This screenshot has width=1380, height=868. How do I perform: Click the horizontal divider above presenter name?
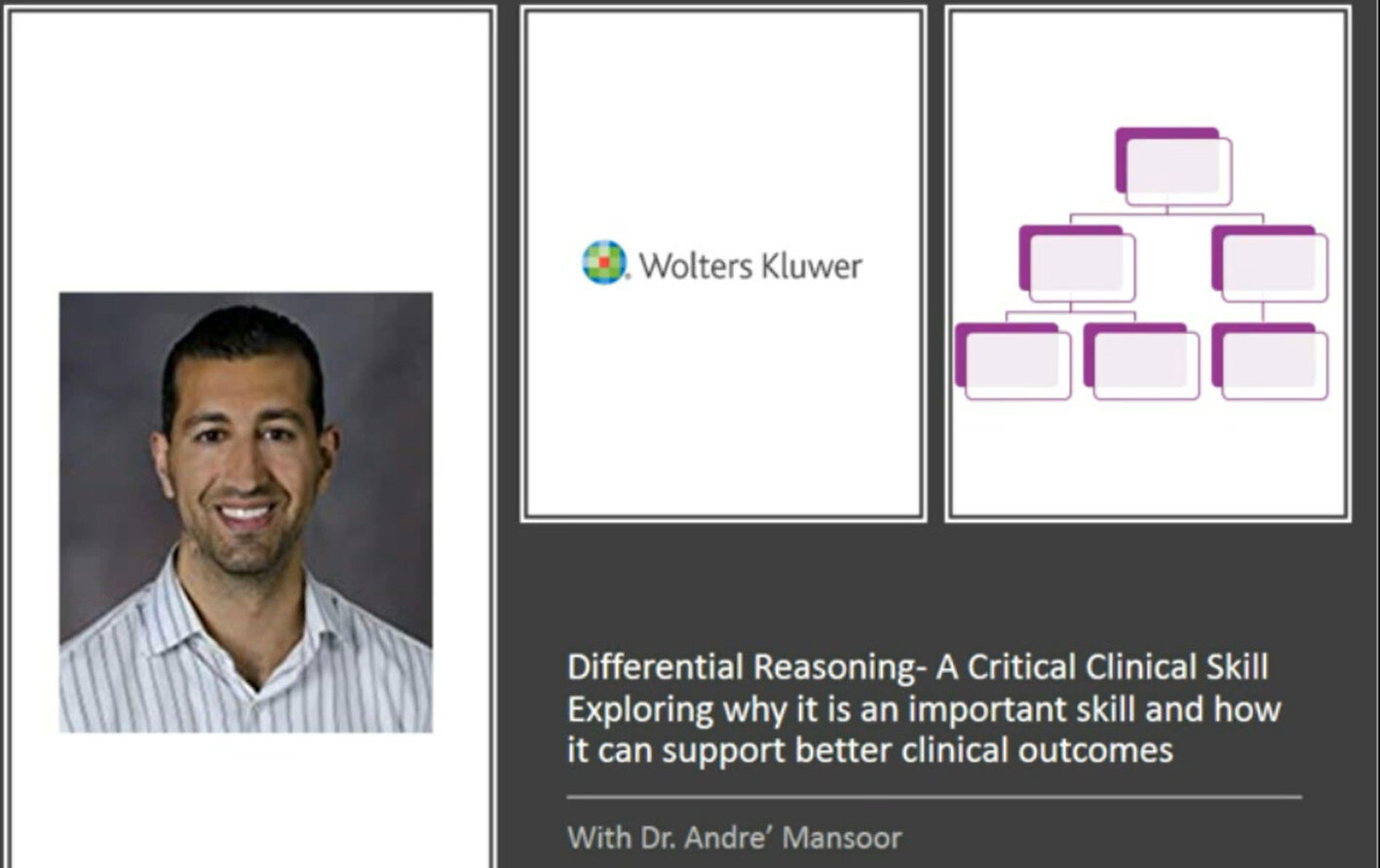[934, 797]
